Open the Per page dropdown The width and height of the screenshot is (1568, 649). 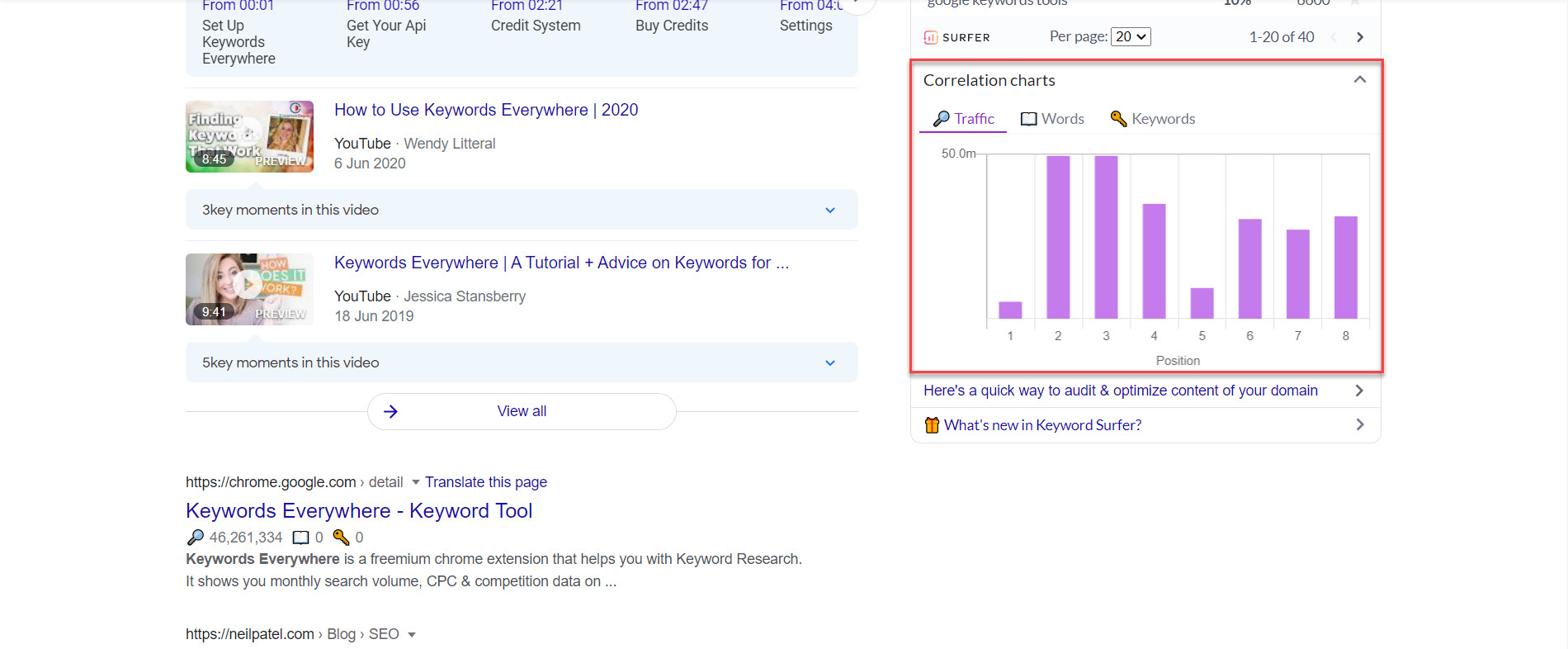(x=1131, y=37)
